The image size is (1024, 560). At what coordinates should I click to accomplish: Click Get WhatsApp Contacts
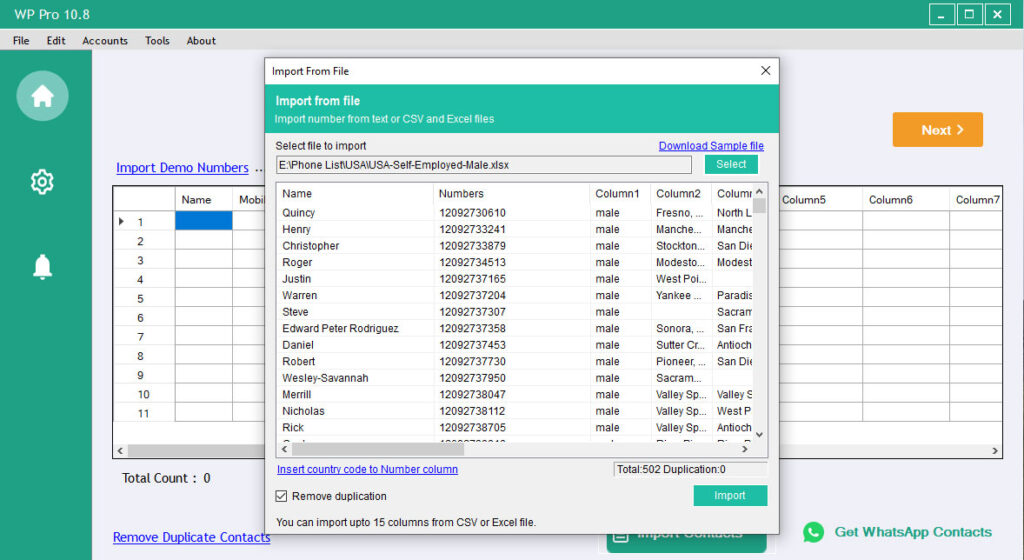click(x=913, y=532)
